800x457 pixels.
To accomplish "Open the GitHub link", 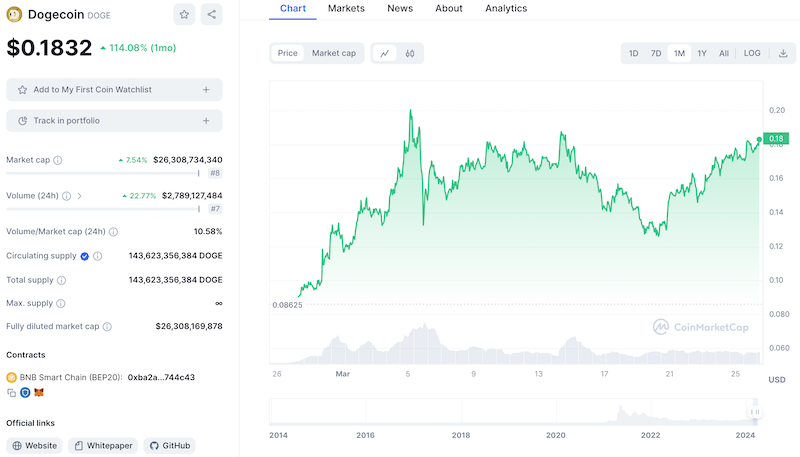I will point(169,446).
